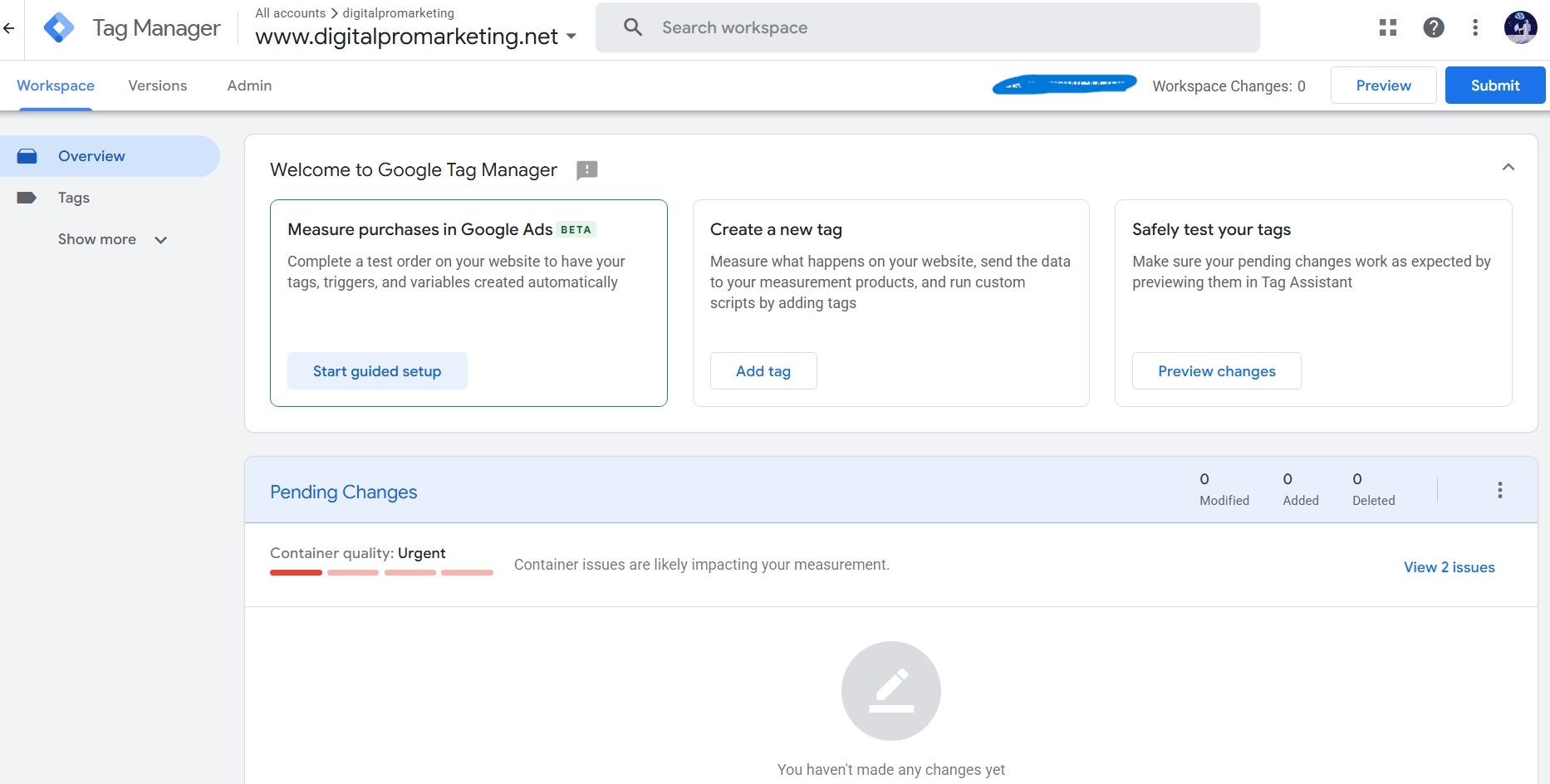Click the container issues impacting measurement message

tap(702, 565)
